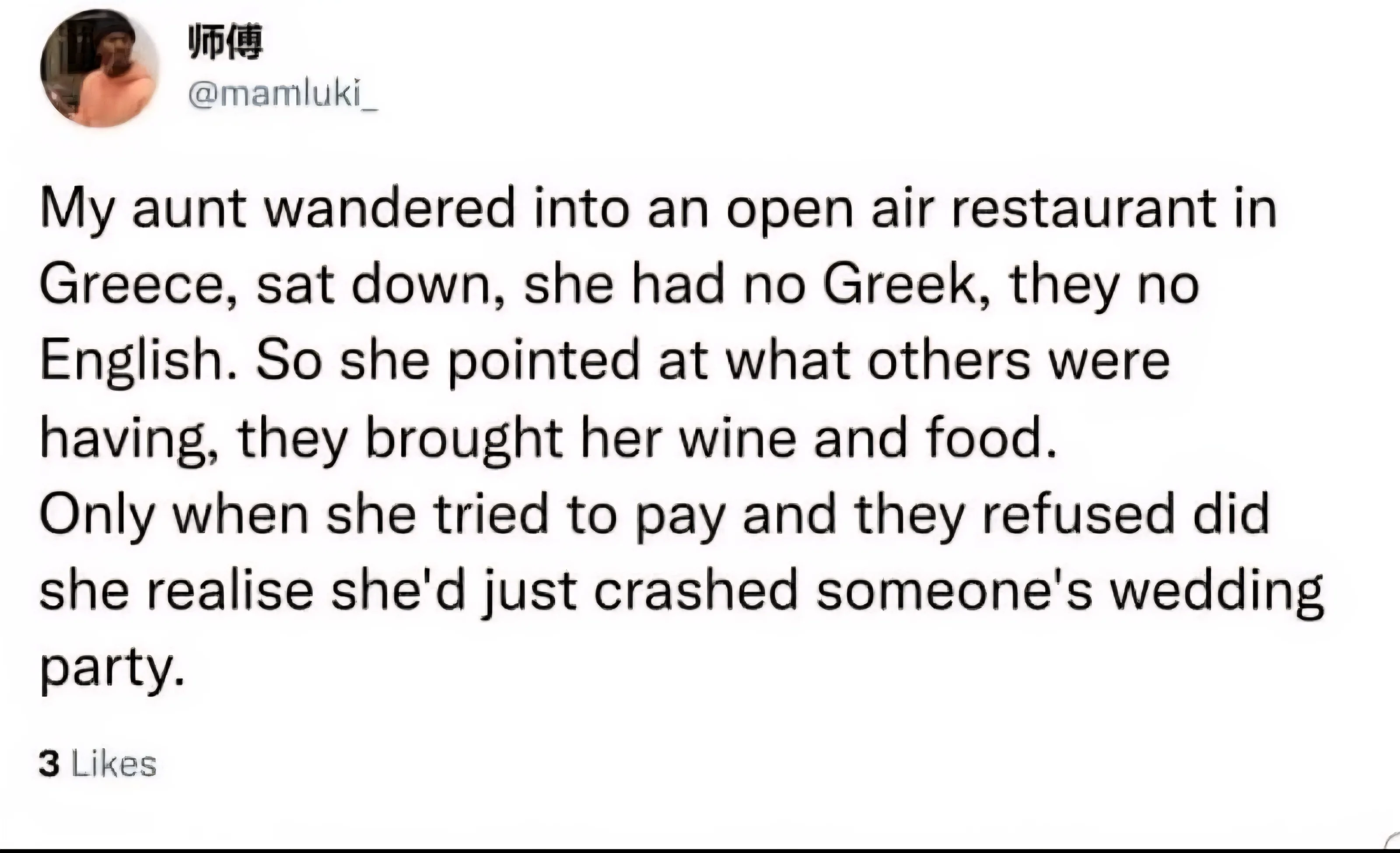
Task: Click the phrase "open air restaurant"
Action: (x=1000, y=209)
